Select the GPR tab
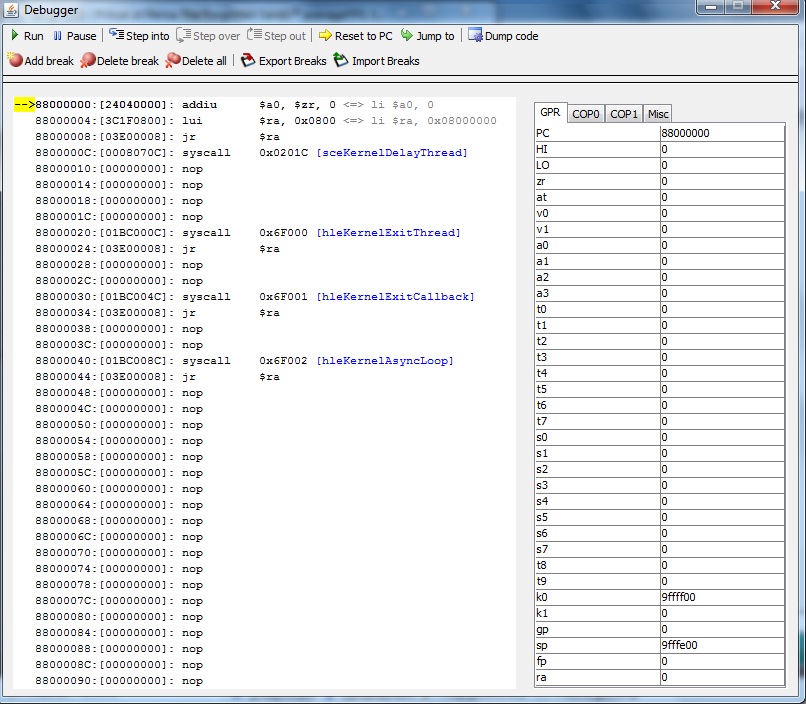 [x=550, y=113]
